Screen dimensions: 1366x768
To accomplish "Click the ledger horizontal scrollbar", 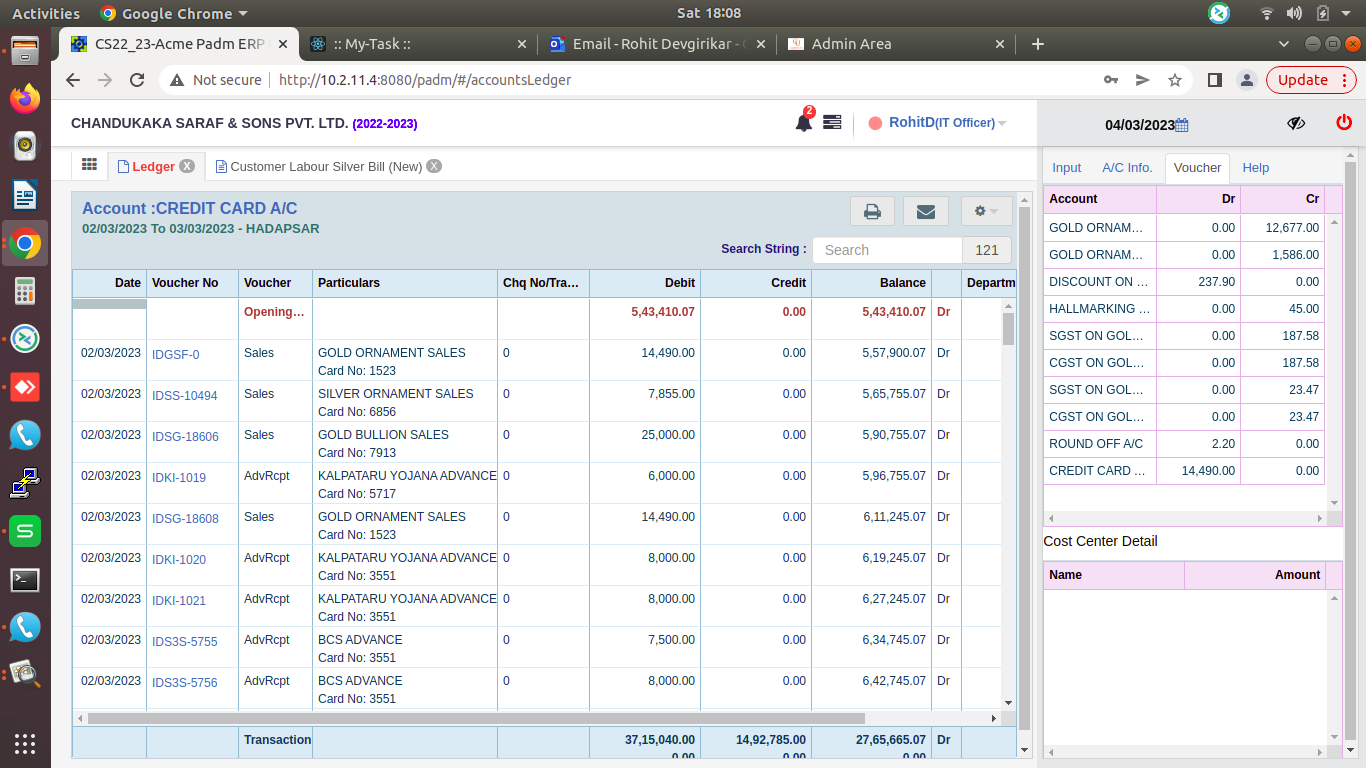I will tap(476, 718).
